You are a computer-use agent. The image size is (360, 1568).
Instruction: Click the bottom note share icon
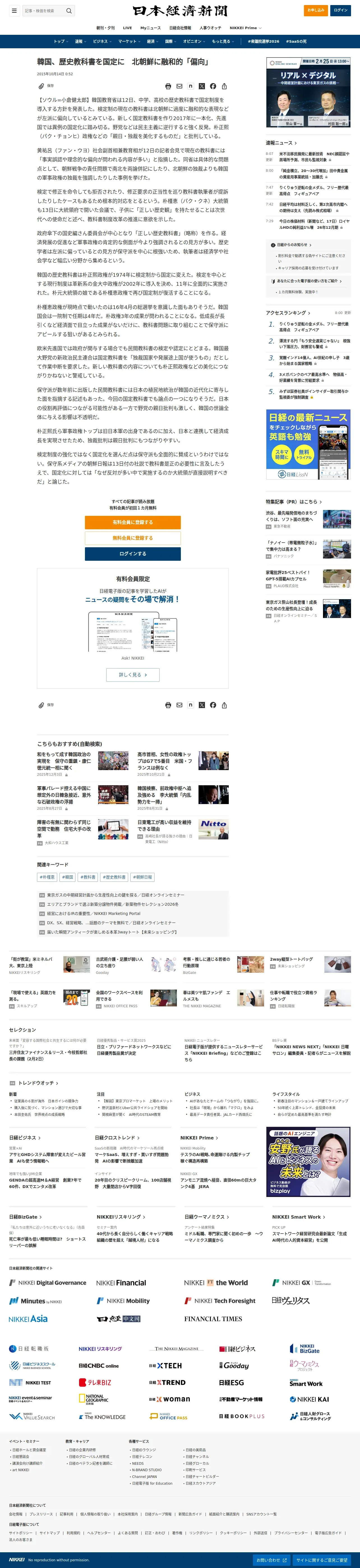coord(190,706)
